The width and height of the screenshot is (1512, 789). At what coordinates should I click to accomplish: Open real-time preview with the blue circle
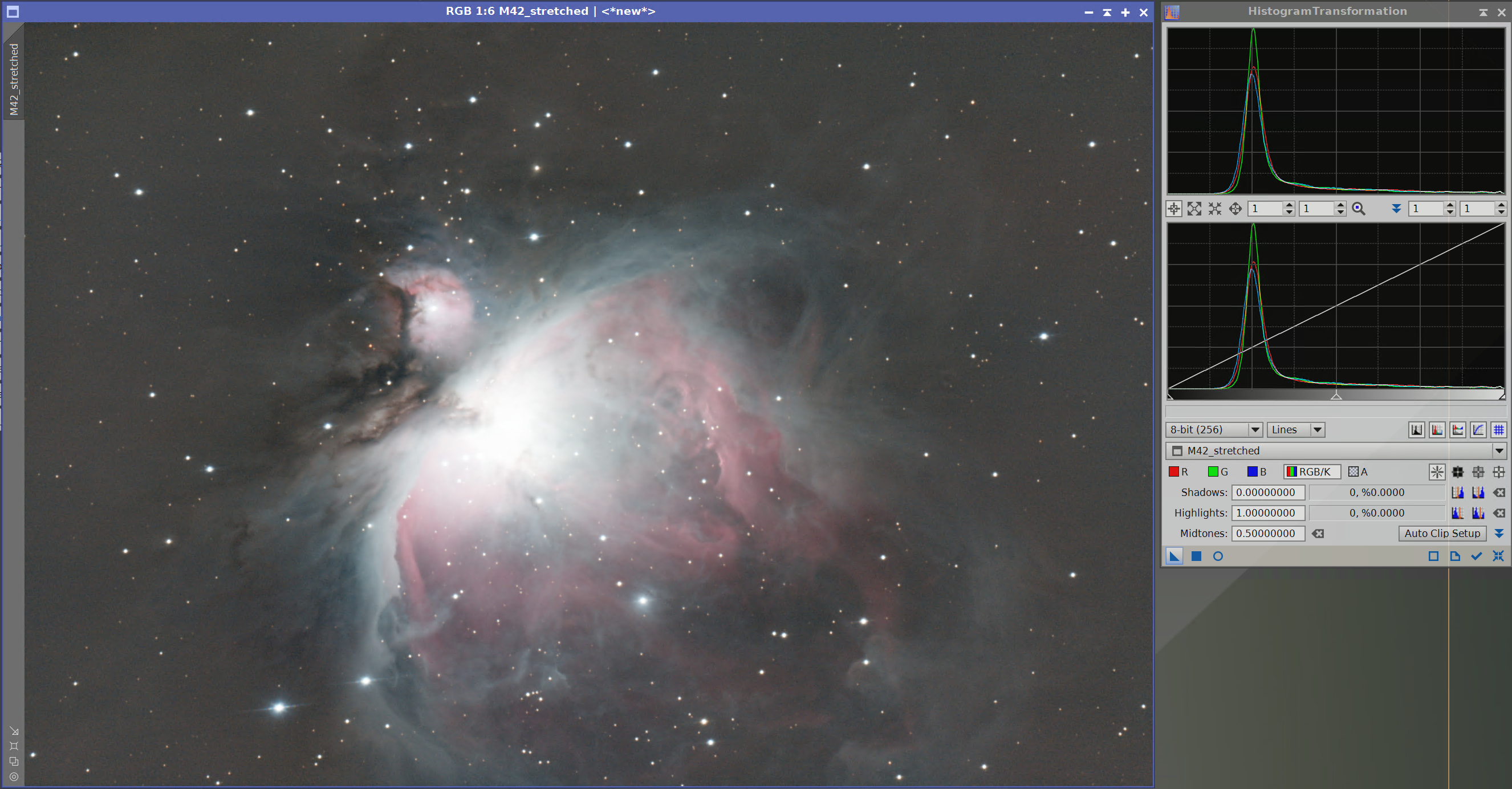click(1218, 556)
